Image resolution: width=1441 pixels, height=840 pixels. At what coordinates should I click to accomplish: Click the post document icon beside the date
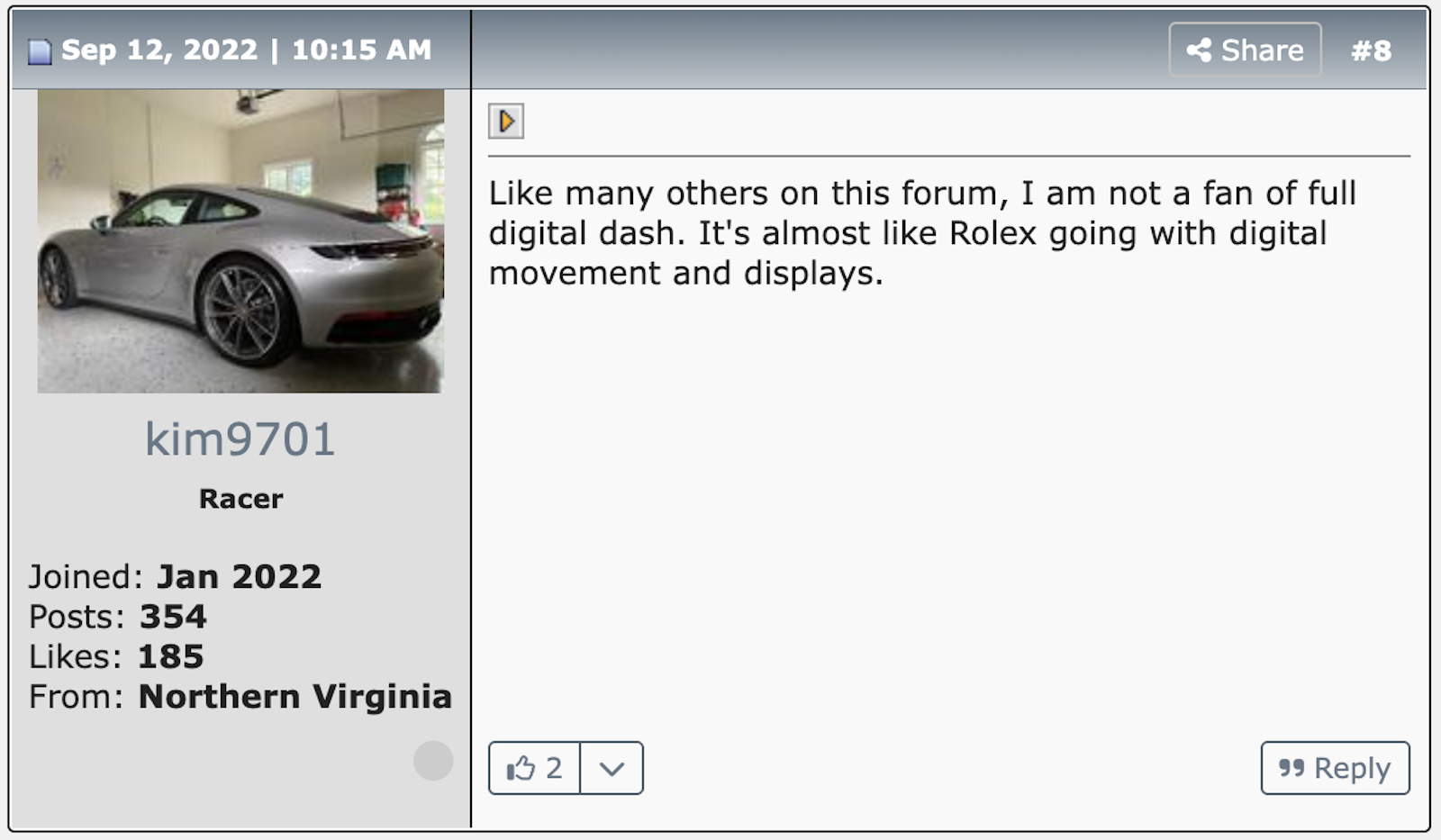point(40,52)
